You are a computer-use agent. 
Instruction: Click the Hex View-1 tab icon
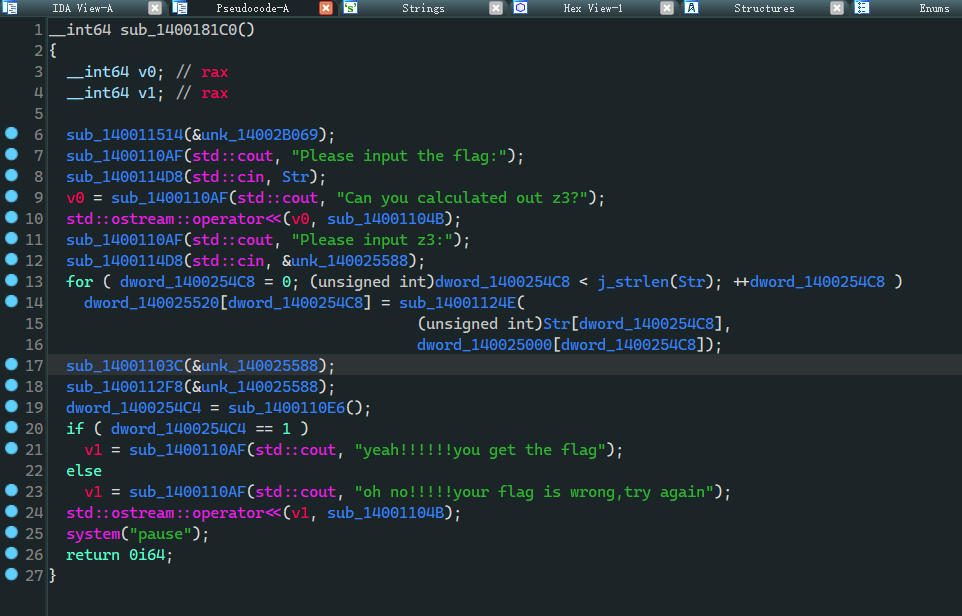coord(521,8)
